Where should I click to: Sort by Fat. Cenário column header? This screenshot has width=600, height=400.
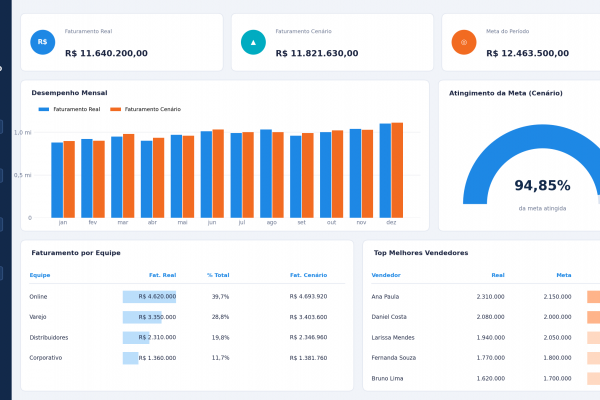(308, 275)
